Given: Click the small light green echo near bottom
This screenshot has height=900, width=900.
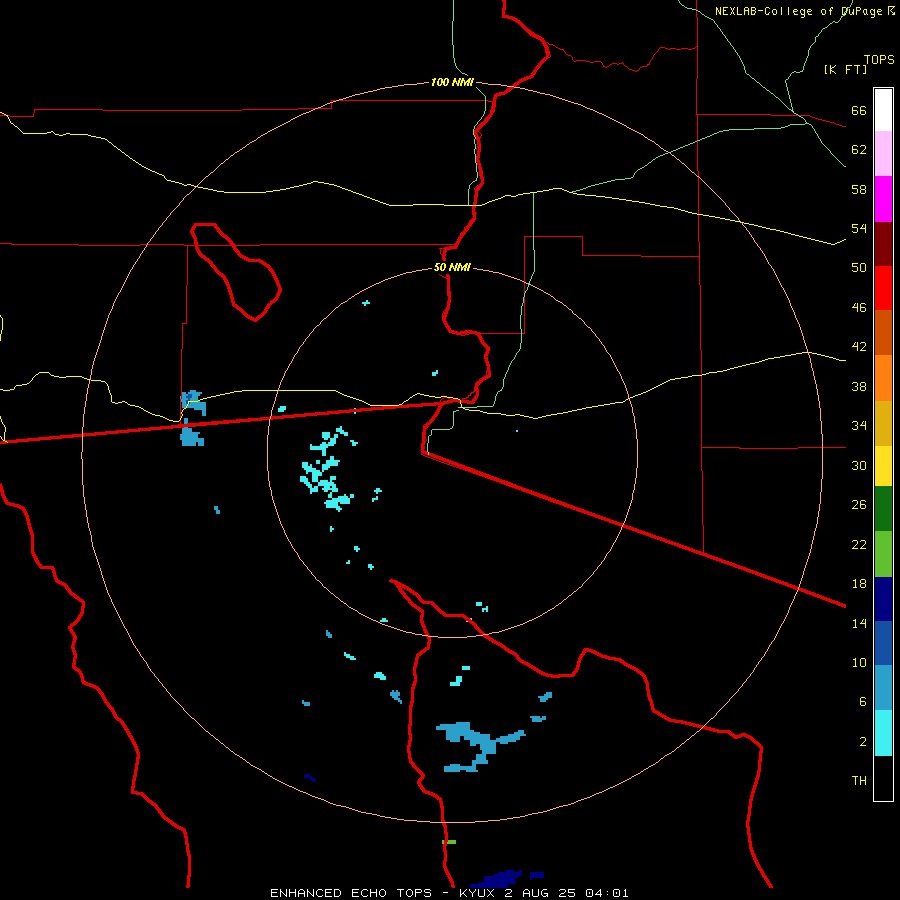Looking at the screenshot, I should click(449, 842).
